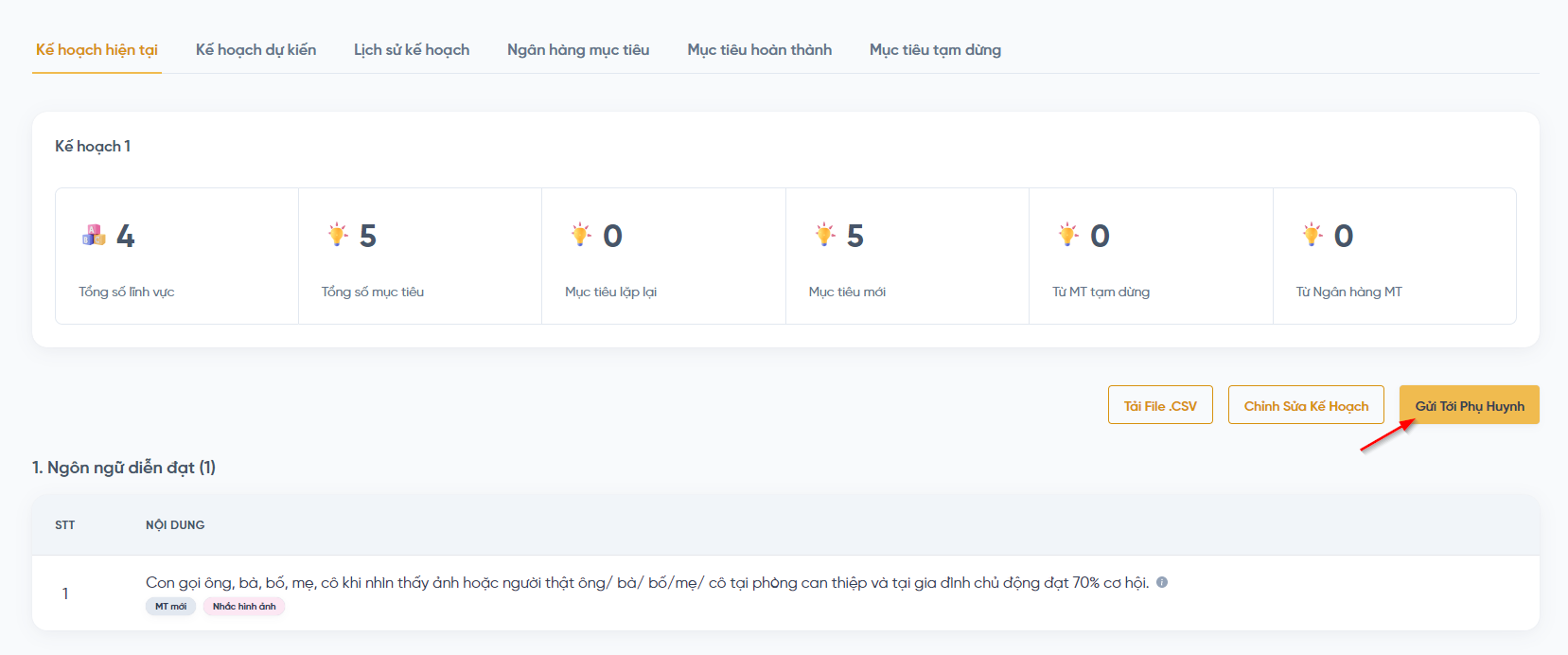Screen dimensions: 1568x655
Task: Select the Mục tiêu hoàn thành tab
Action: click(759, 50)
